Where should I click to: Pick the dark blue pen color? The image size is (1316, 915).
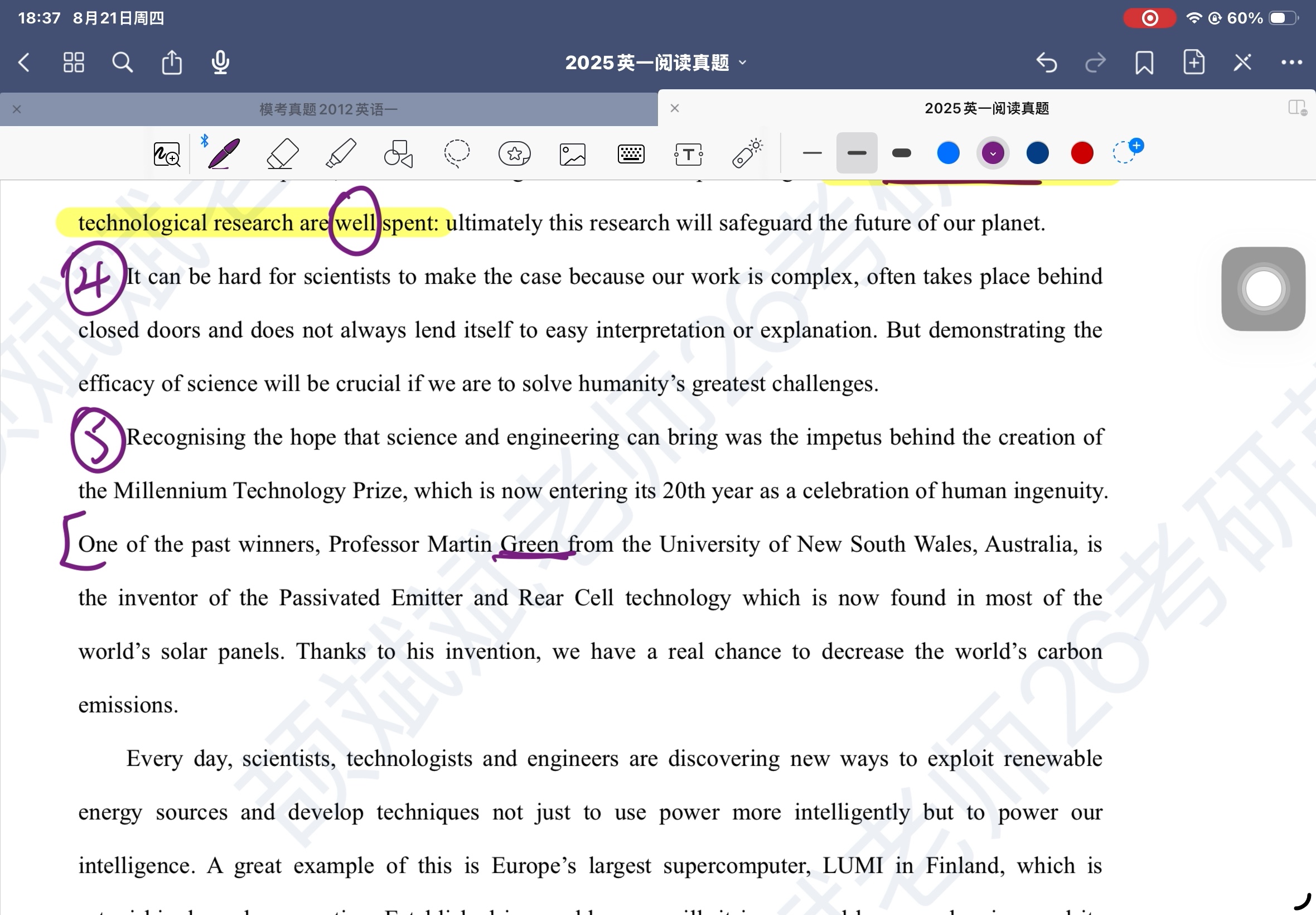[x=1038, y=153]
